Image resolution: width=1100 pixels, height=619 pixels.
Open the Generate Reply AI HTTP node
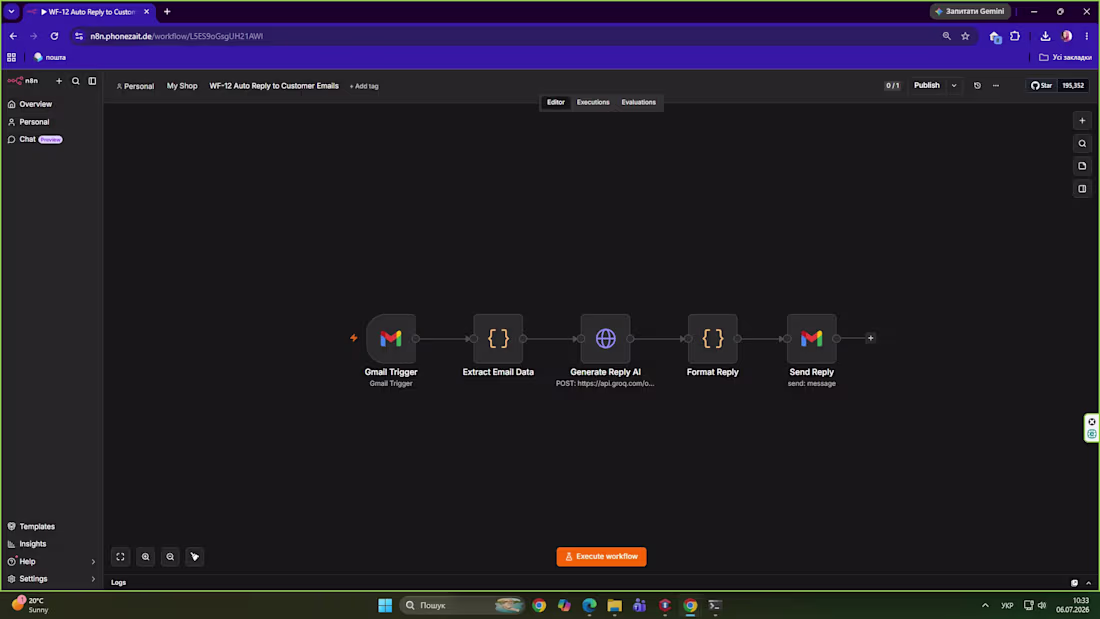[605, 338]
